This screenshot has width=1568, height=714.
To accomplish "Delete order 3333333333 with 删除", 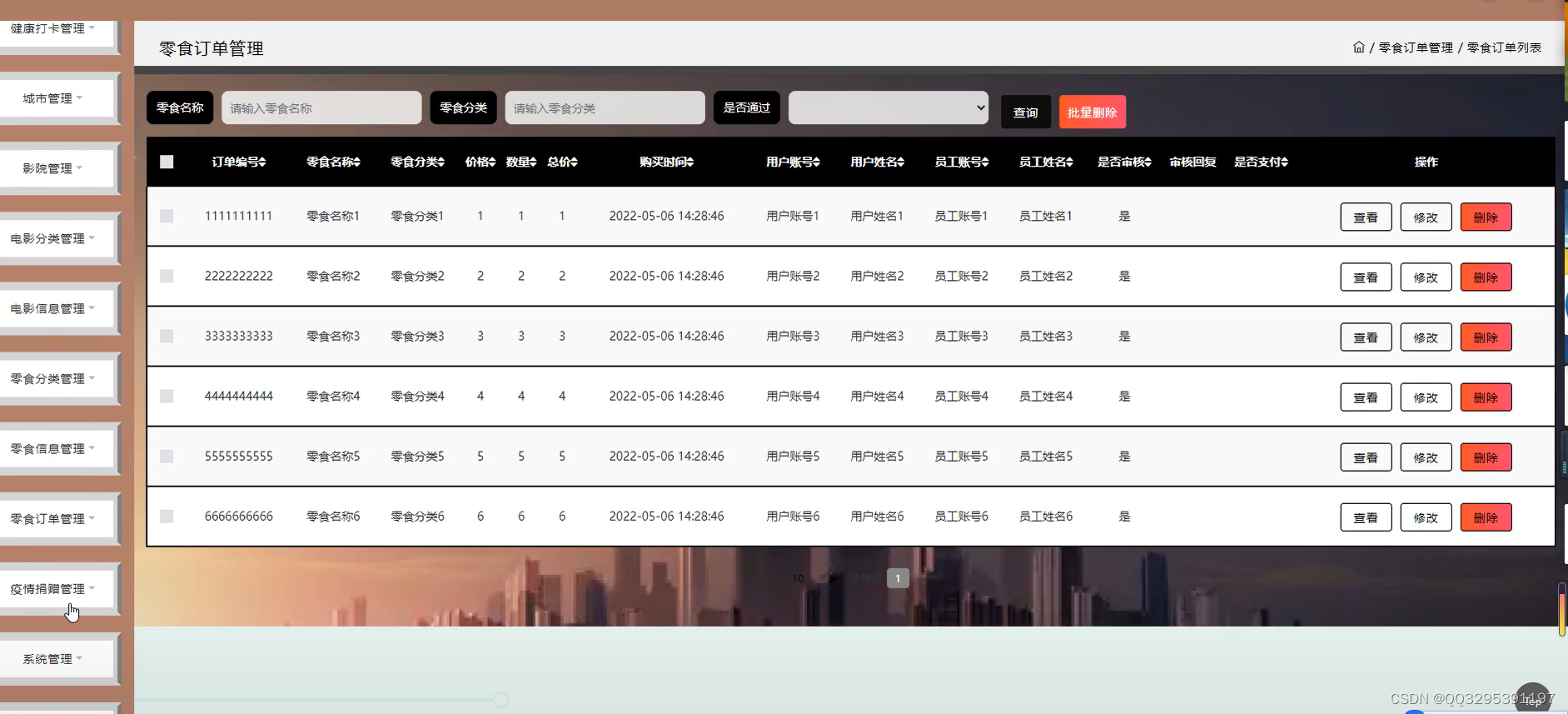I will point(1486,337).
